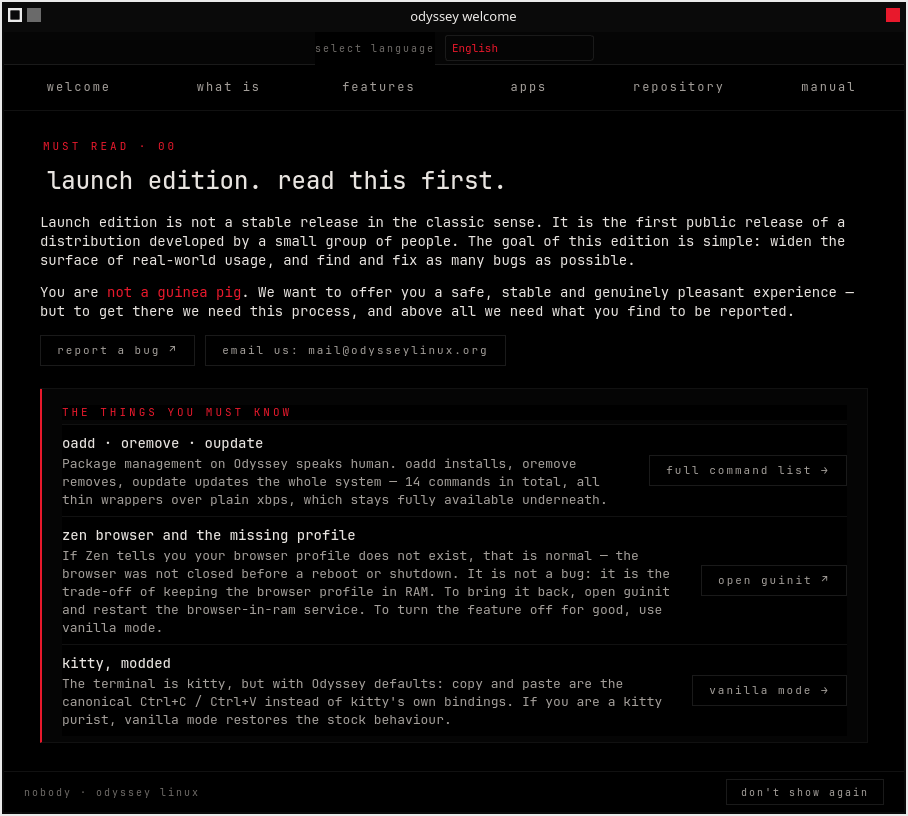Click the 'open guinit' button

coord(774,580)
